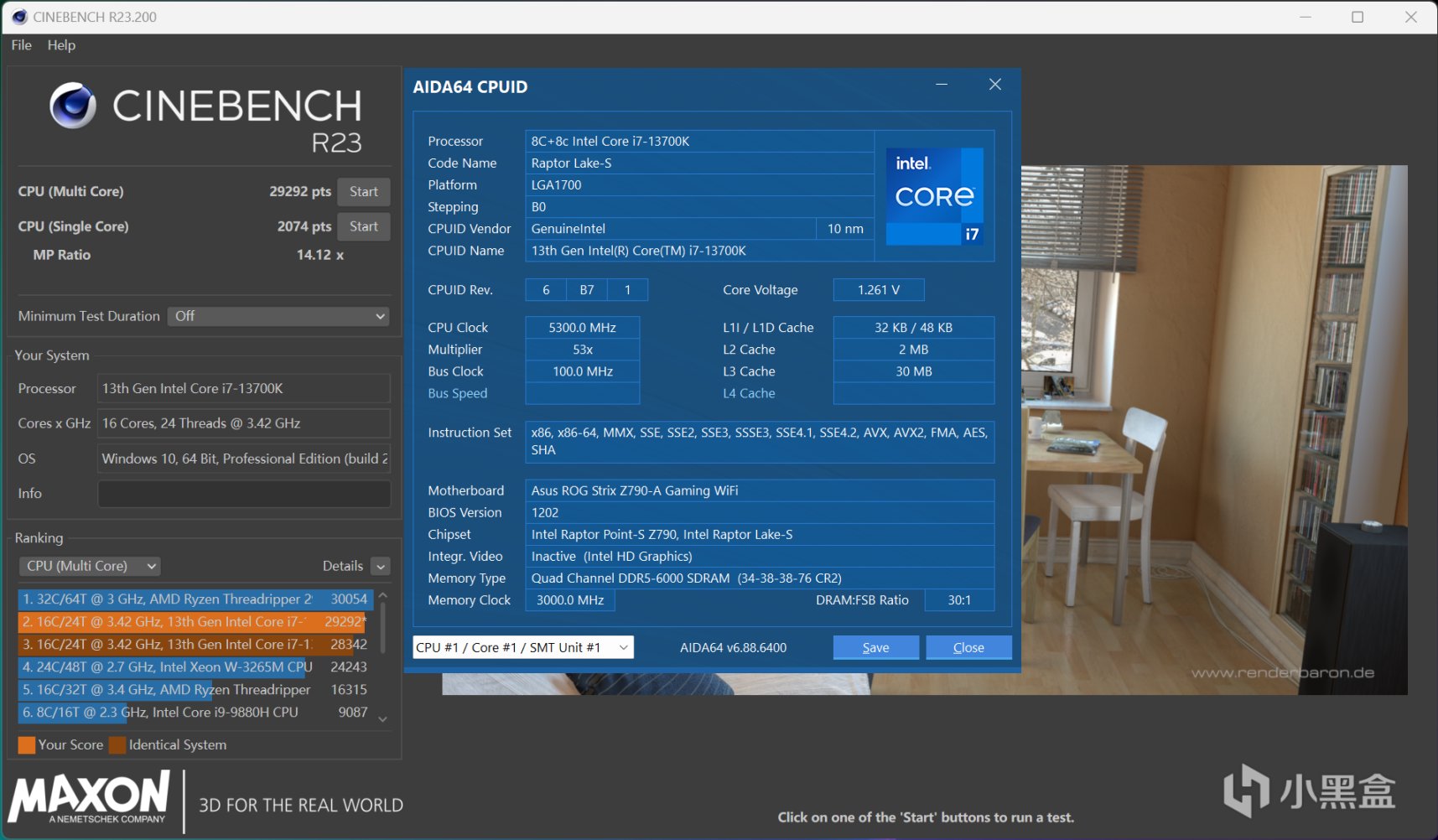Open the File menu
1438x840 pixels.
[x=22, y=45]
